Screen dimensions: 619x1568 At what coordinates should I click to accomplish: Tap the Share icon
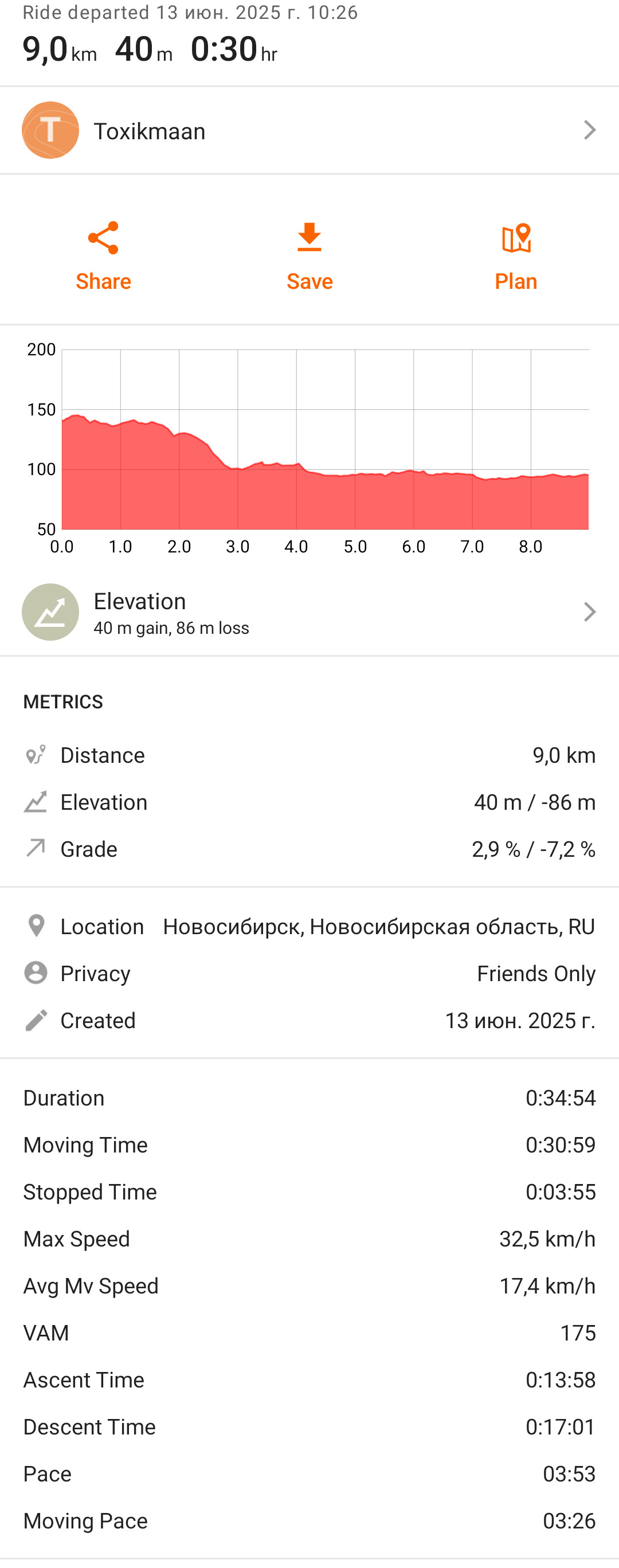(x=103, y=237)
